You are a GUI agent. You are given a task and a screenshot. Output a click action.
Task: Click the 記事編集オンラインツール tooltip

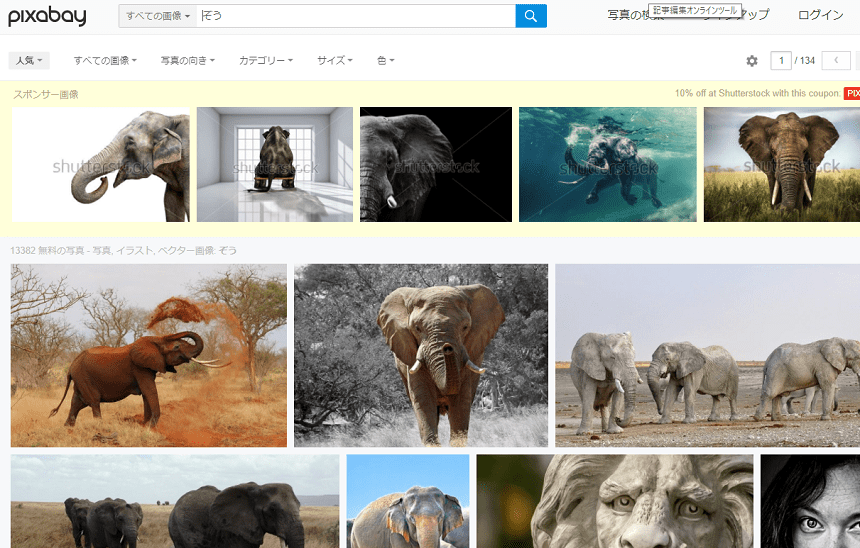point(695,10)
